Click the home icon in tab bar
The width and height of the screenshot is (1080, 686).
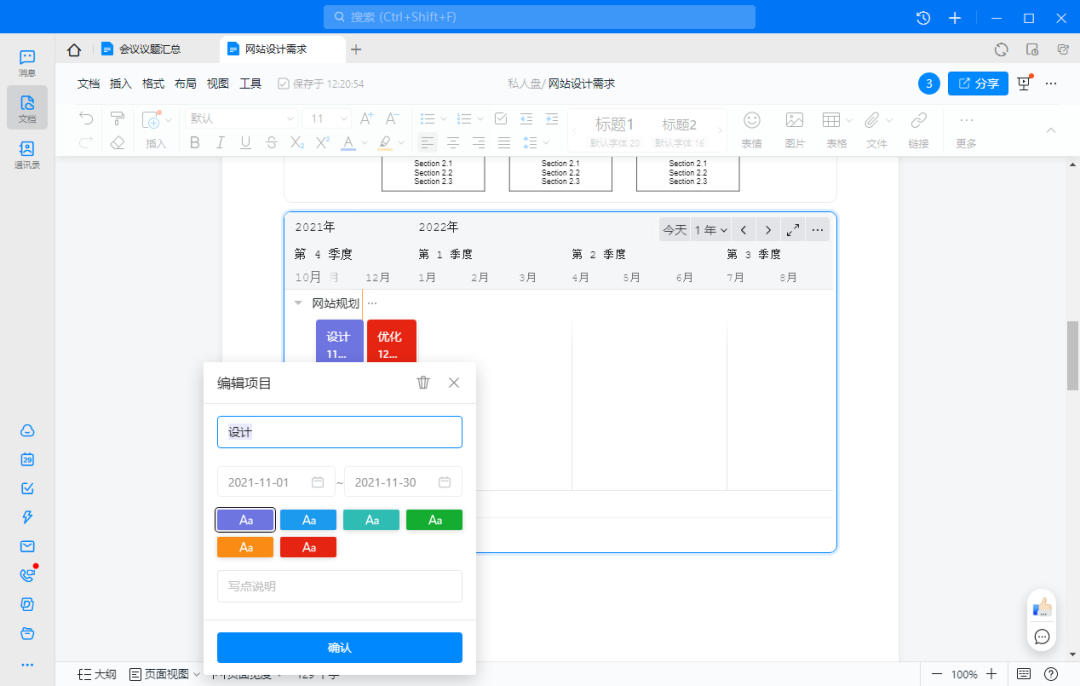pos(74,50)
